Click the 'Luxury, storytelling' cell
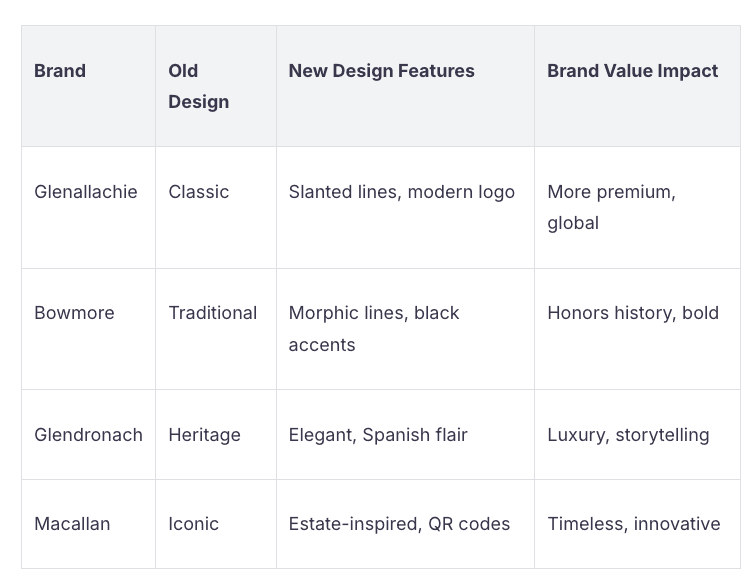This screenshot has width=750, height=586. click(628, 435)
